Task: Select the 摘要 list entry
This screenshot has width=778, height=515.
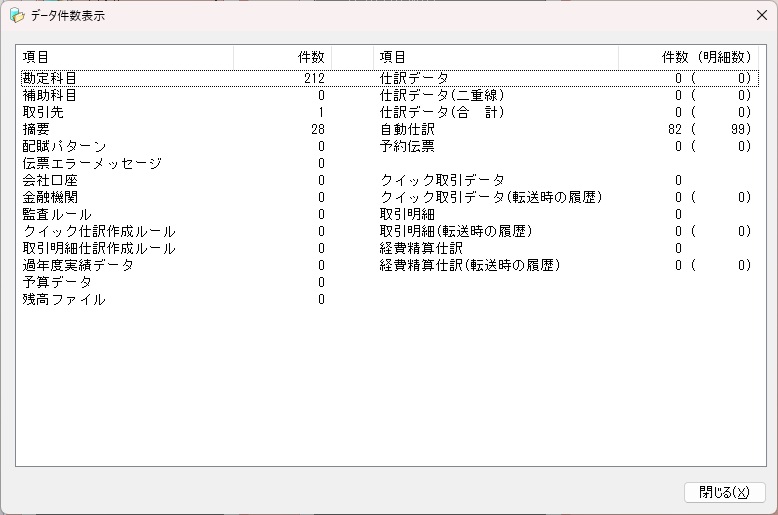Action: [36, 129]
